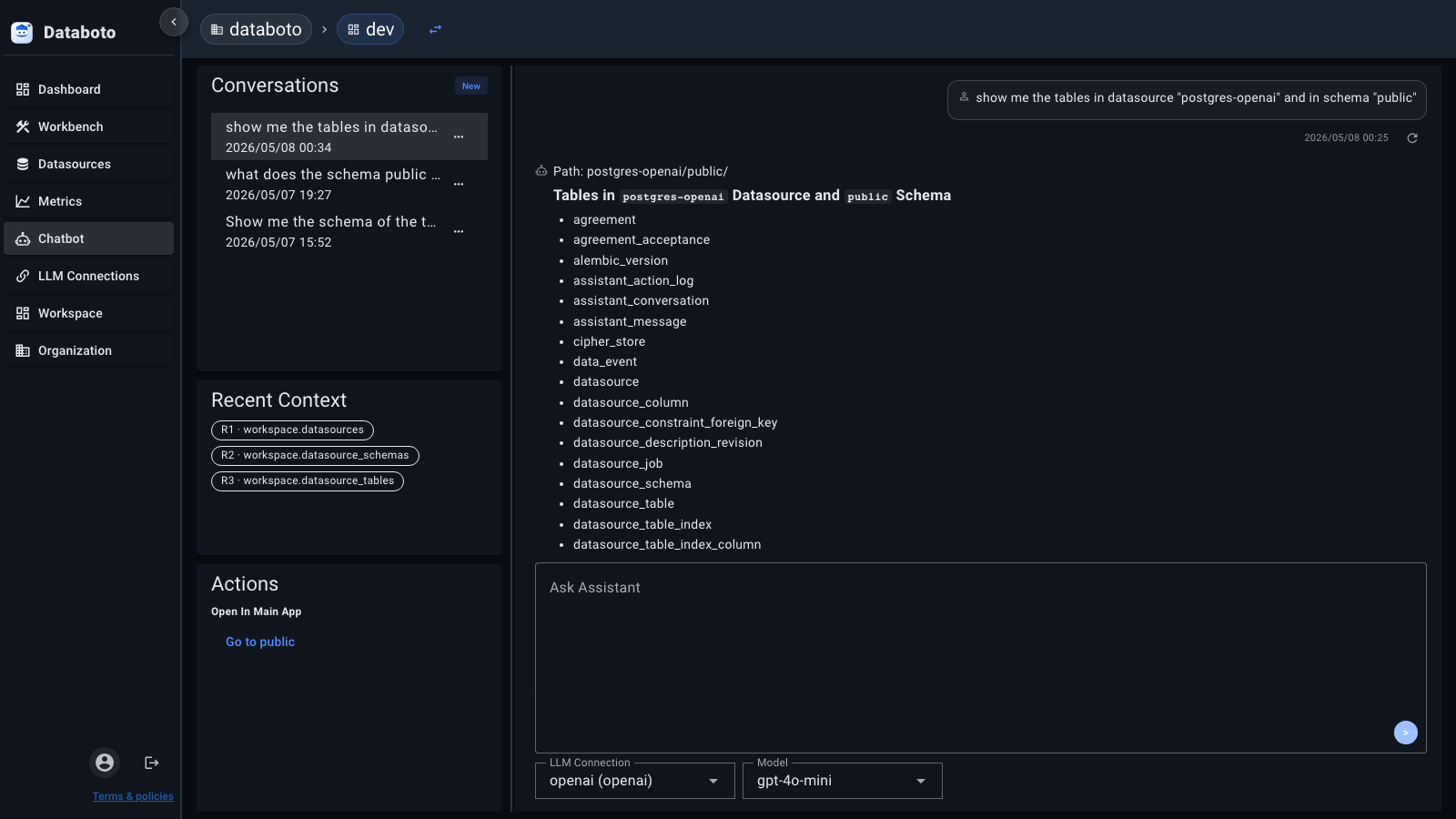
Task: Click 'agreement' table name in list
Action: [604, 219]
